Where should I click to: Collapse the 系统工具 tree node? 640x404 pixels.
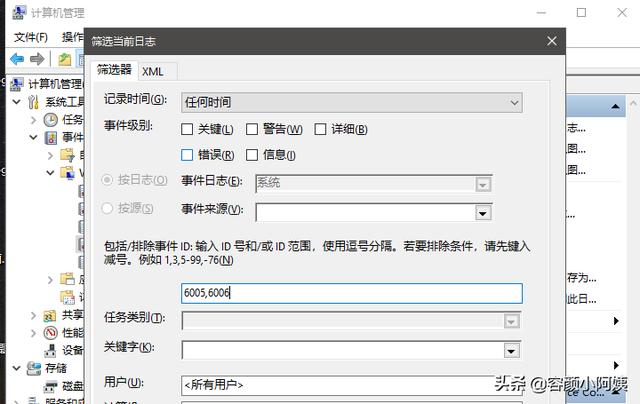(16, 102)
